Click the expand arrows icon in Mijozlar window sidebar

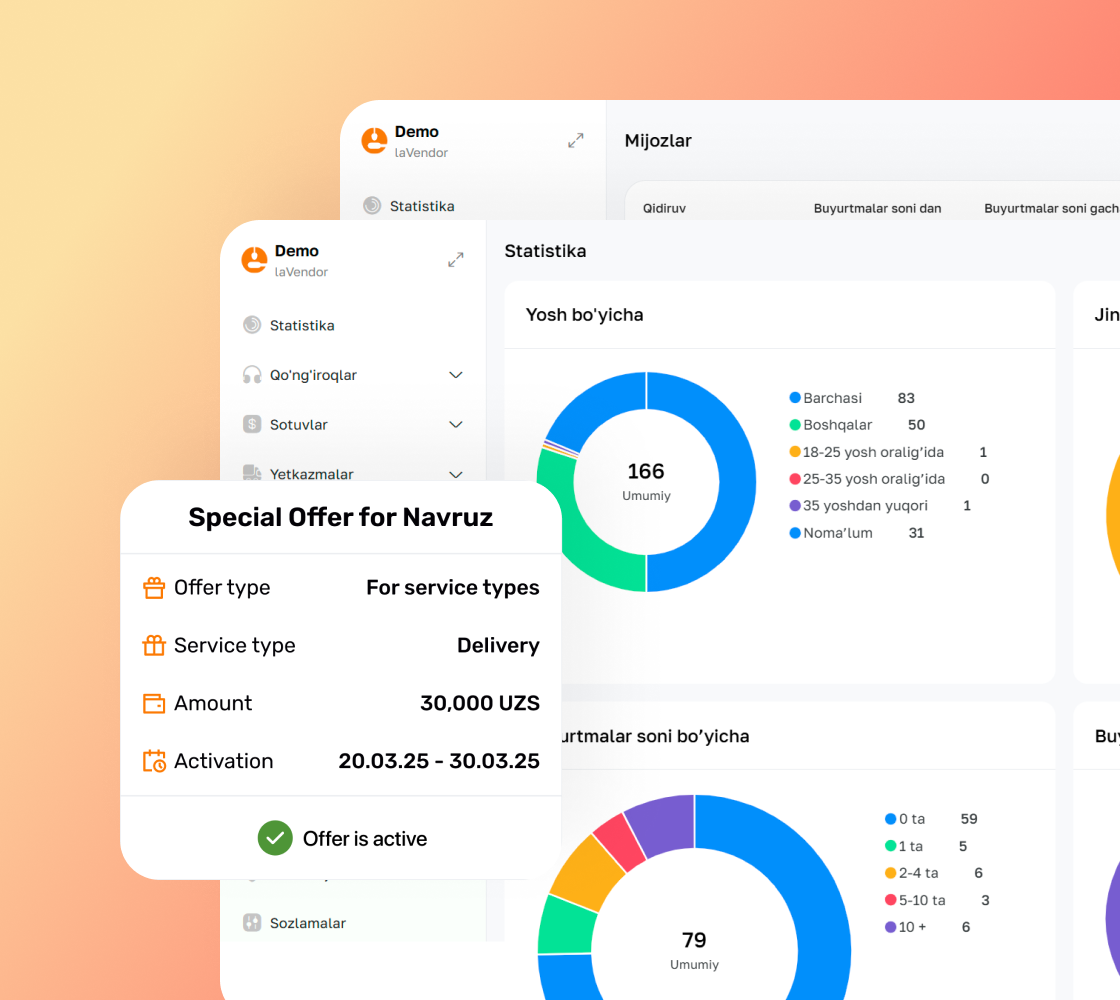[576, 141]
